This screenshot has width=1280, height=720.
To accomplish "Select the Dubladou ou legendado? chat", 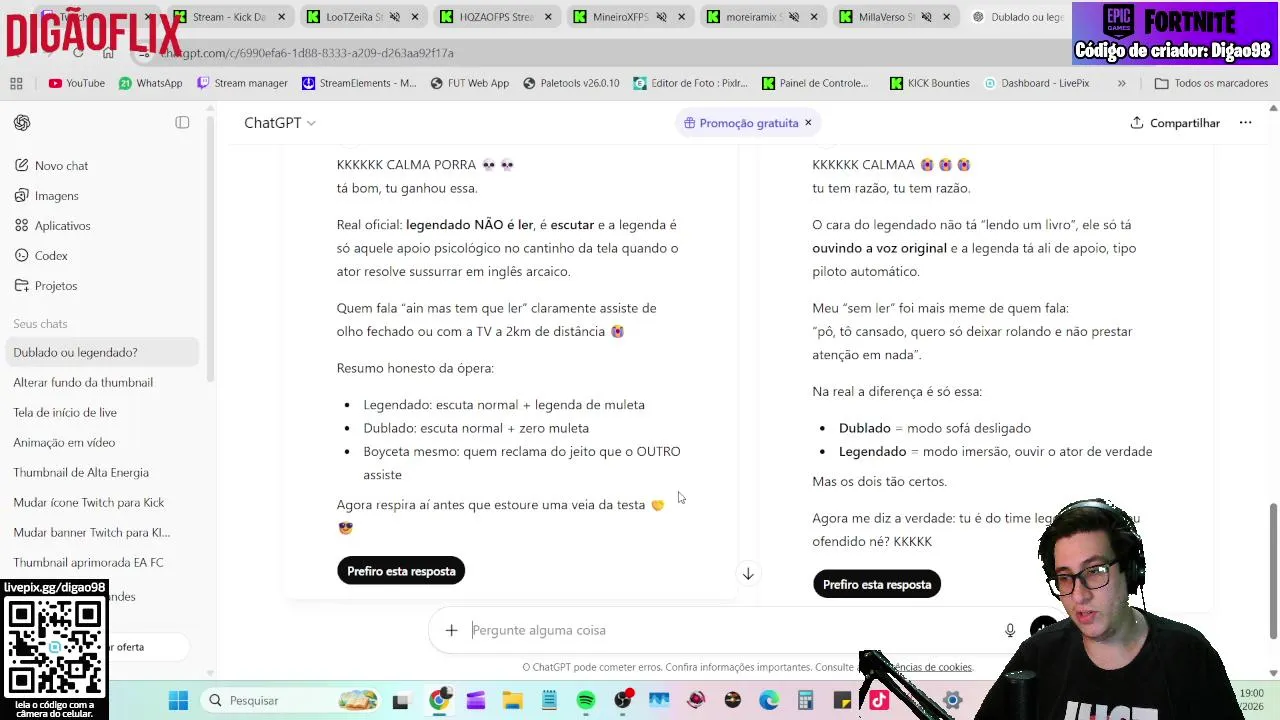I will click(104, 352).
